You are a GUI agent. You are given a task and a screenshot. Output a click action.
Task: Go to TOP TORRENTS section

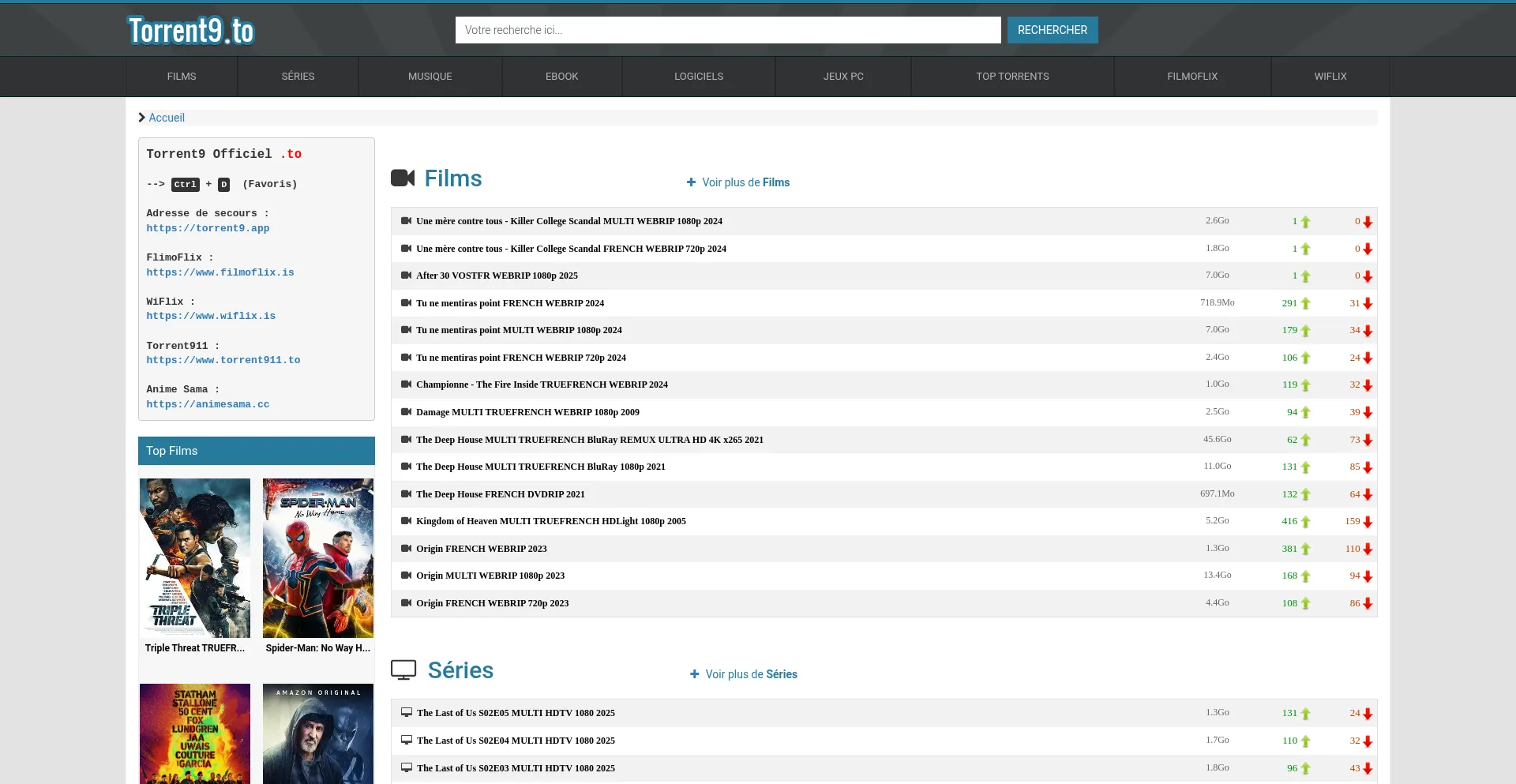(1012, 77)
